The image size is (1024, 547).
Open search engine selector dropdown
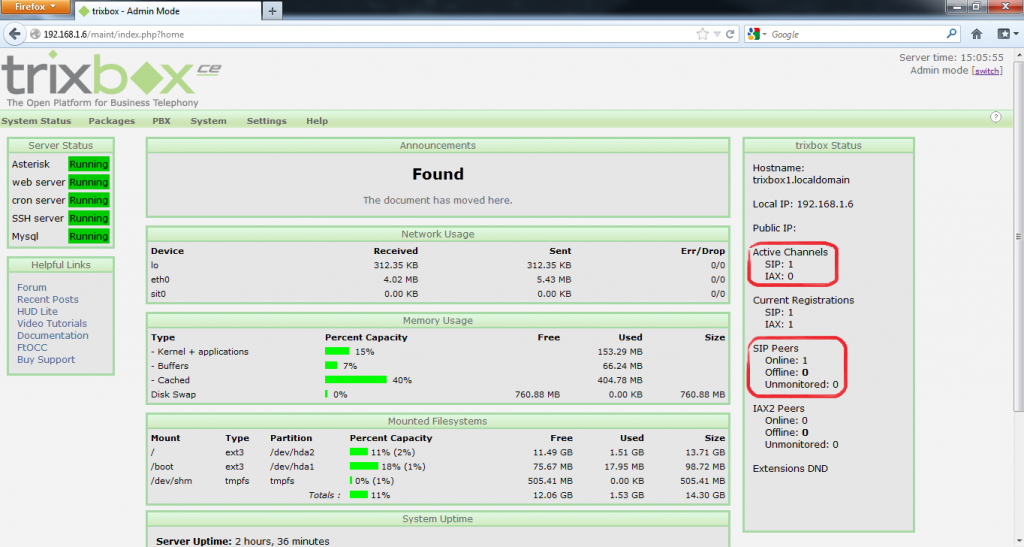[765, 35]
